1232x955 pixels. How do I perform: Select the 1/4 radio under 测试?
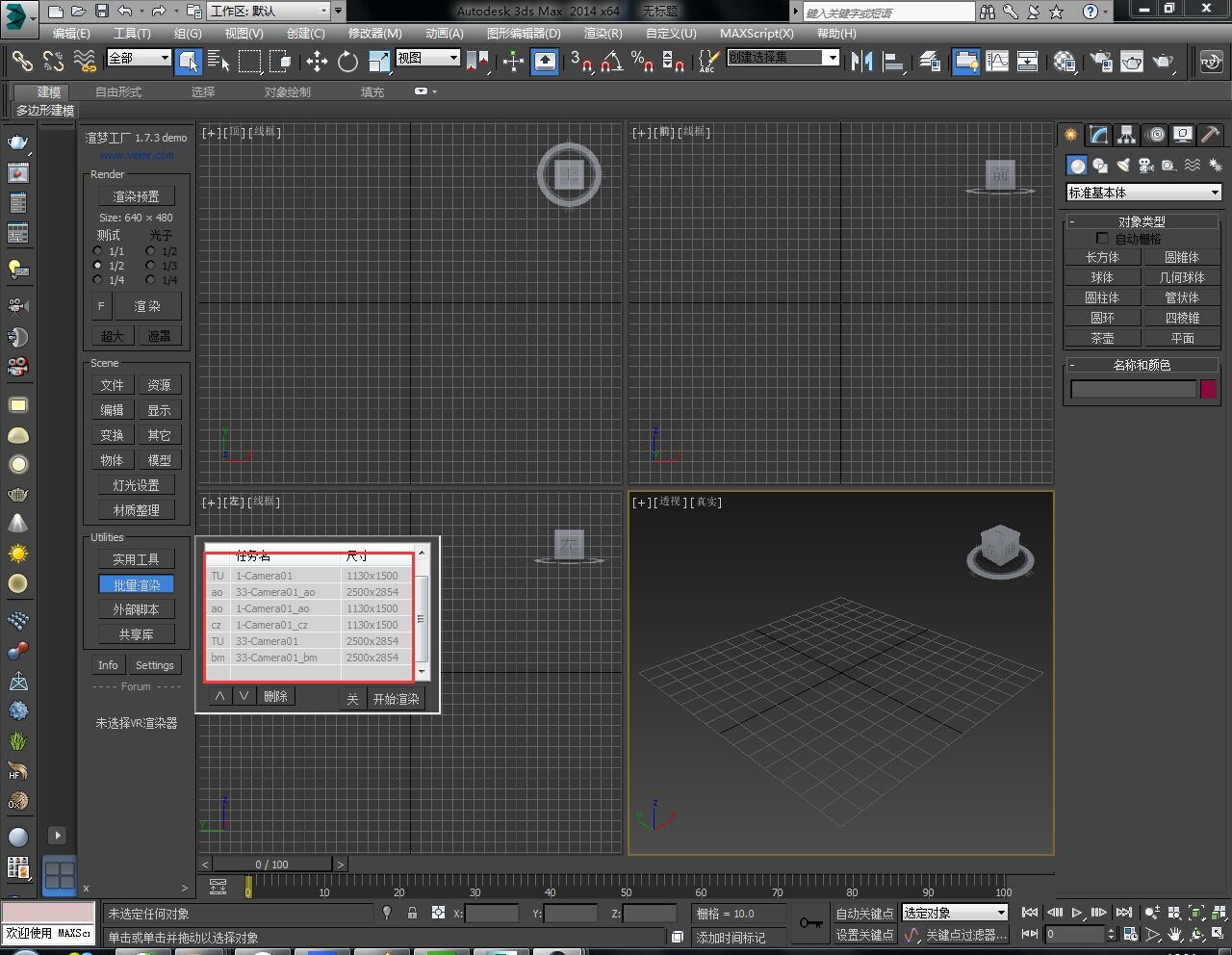pos(97,280)
